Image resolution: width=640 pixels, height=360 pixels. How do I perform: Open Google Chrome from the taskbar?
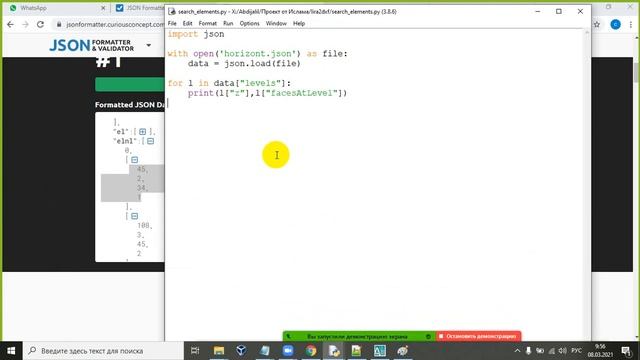(311, 351)
